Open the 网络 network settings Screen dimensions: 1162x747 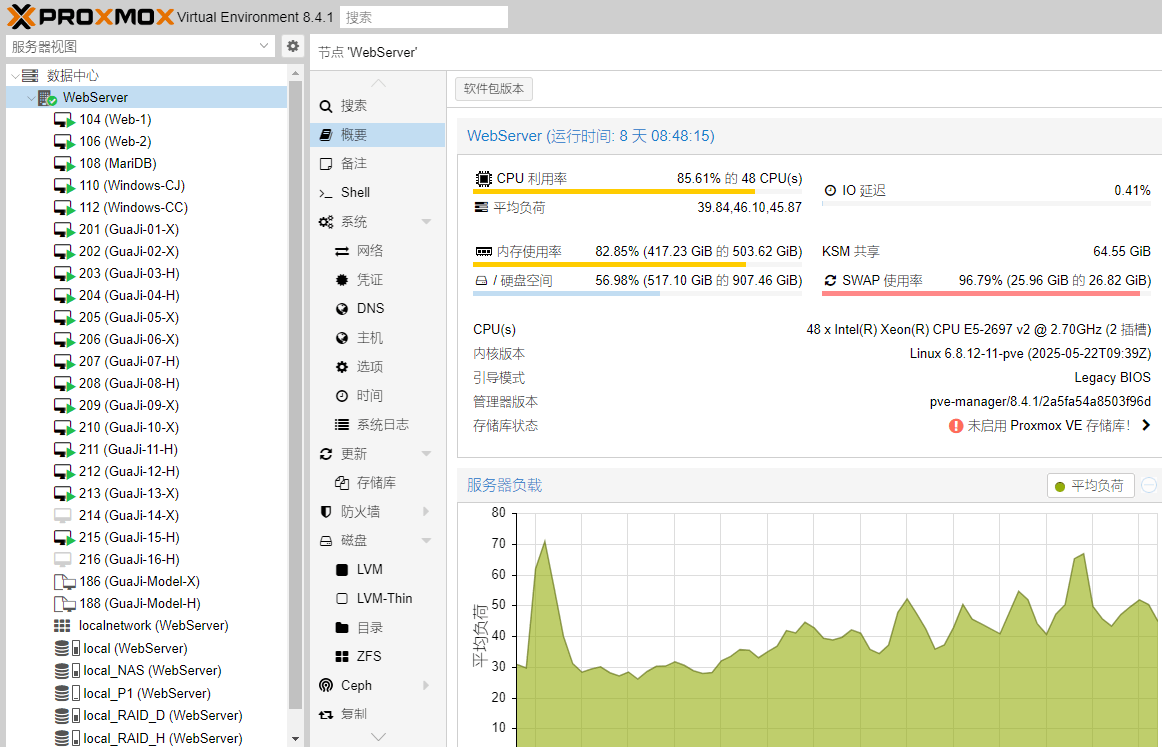(377, 251)
